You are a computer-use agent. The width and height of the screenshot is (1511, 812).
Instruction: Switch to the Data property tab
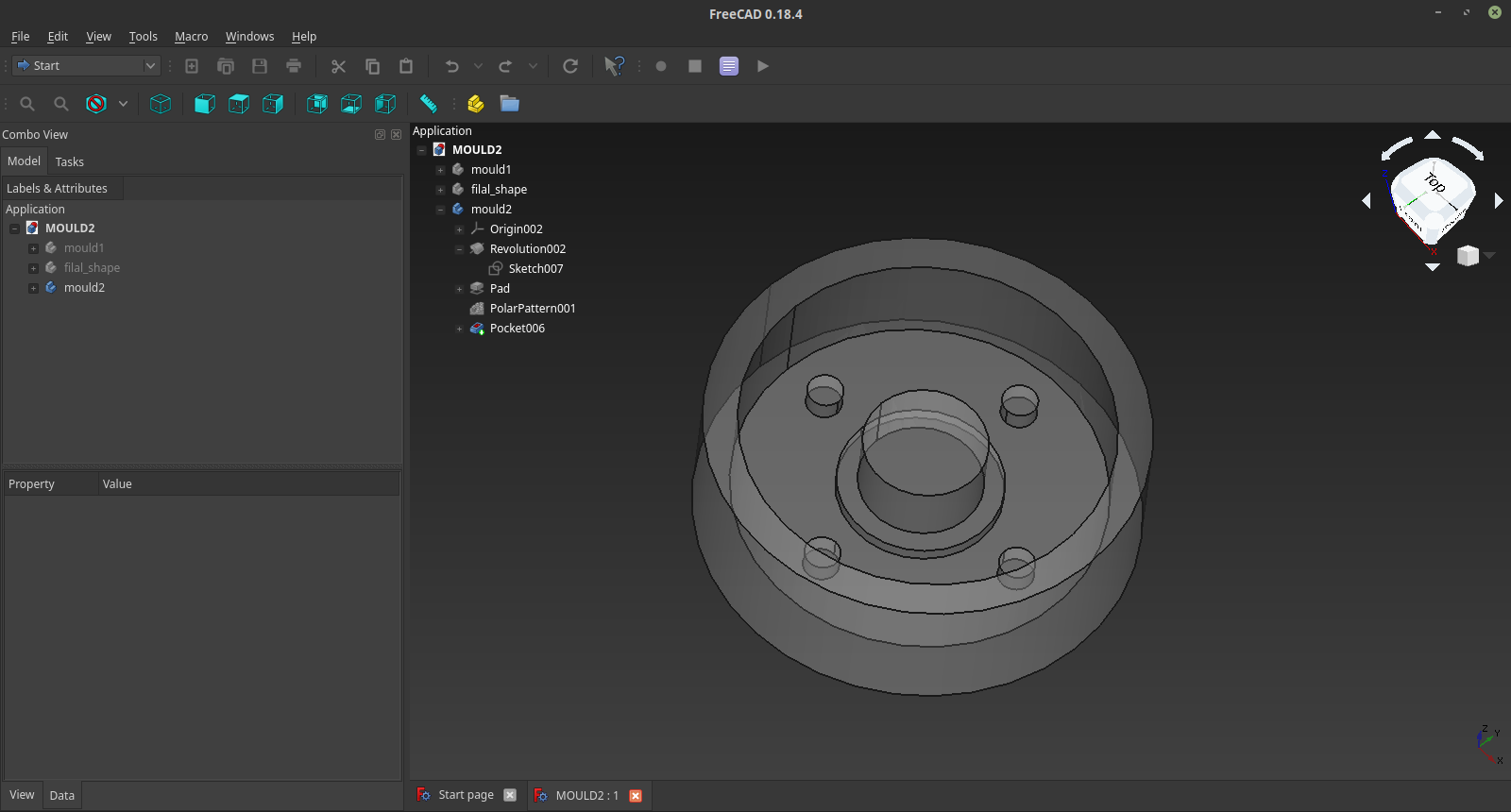point(61,795)
